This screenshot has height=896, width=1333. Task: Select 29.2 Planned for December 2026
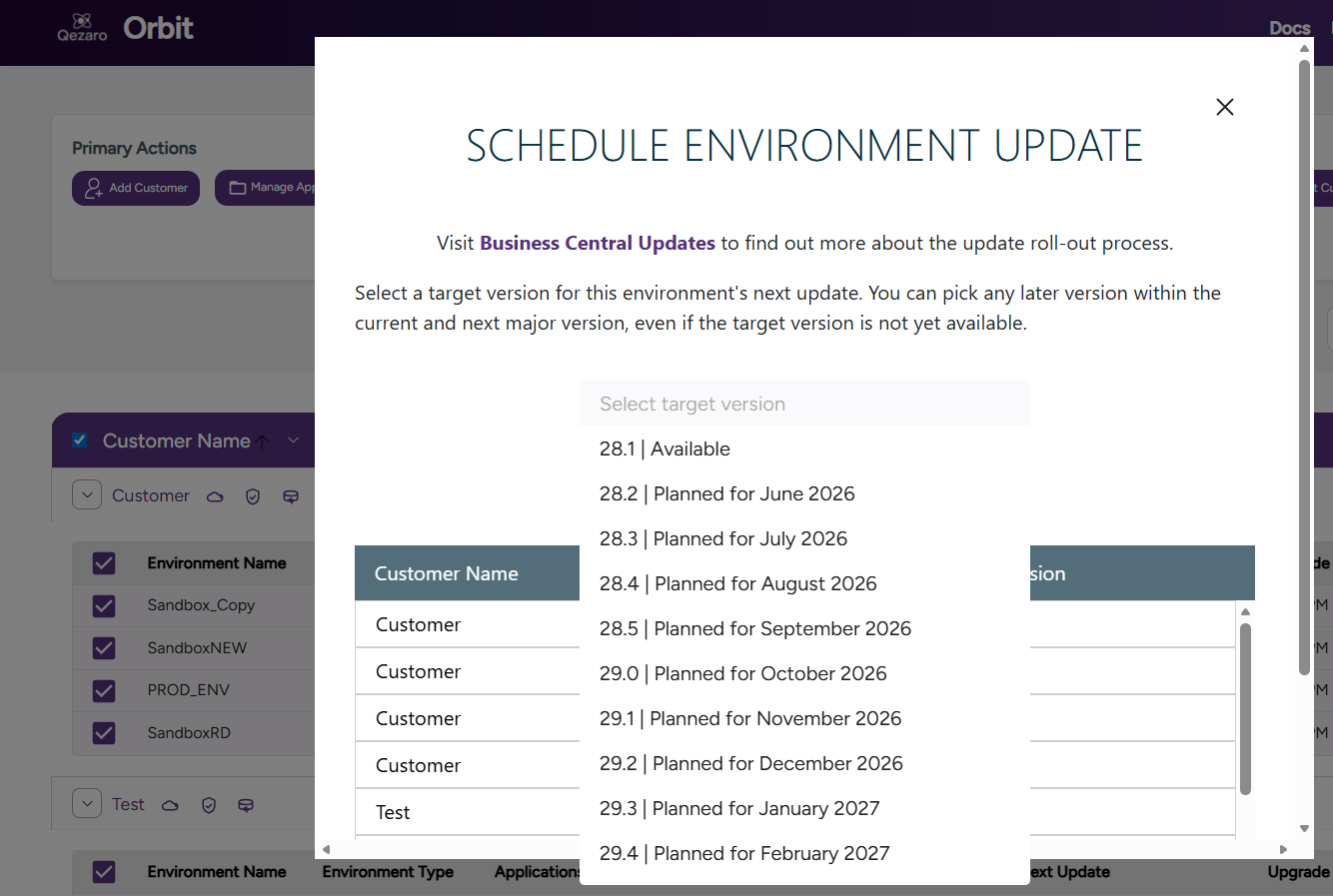point(804,763)
